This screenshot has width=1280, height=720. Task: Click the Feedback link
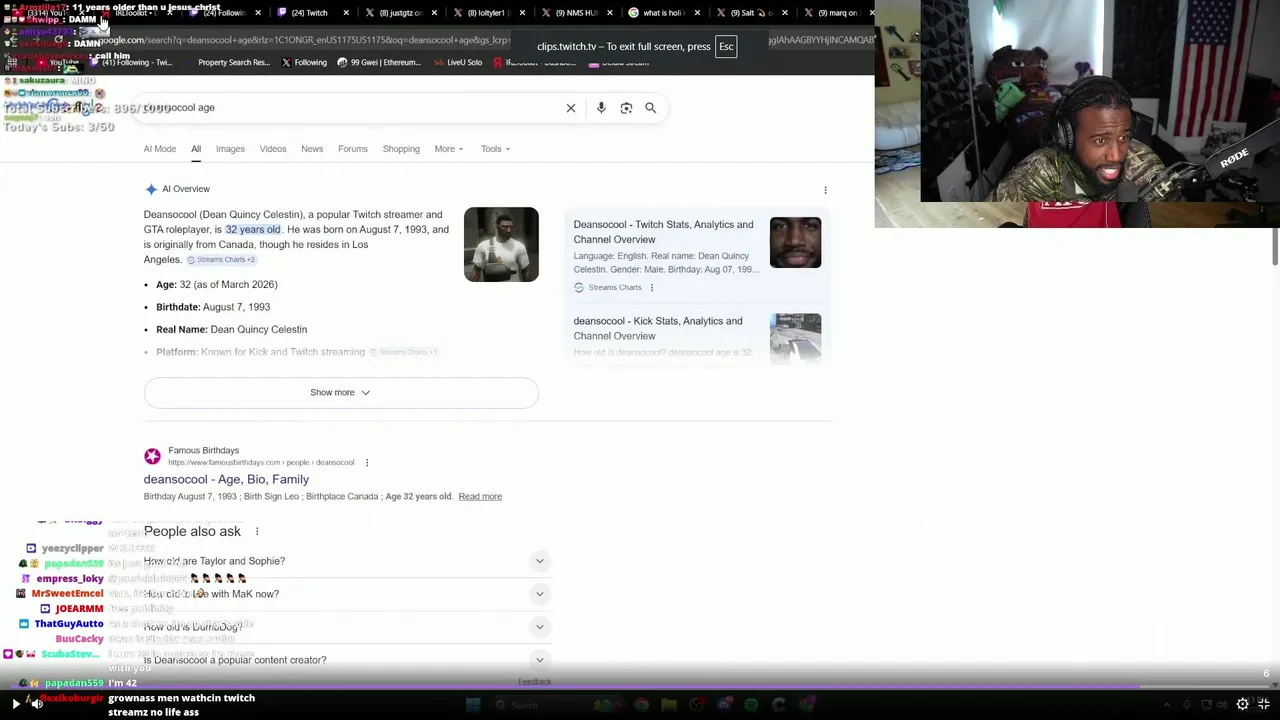tap(535, 682)
